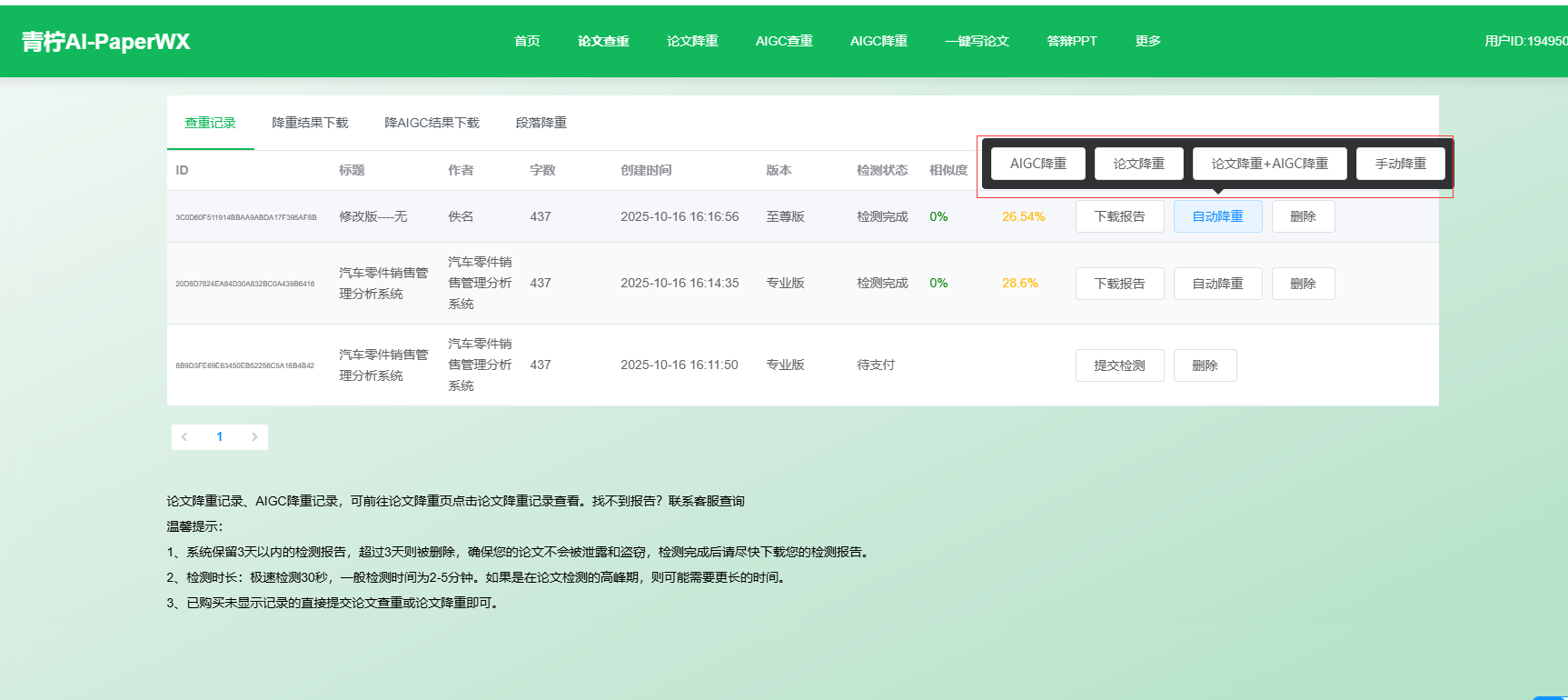Delete the 待支付 record
Viewport: 1568px width, 700px height.
pos(1206,365)
